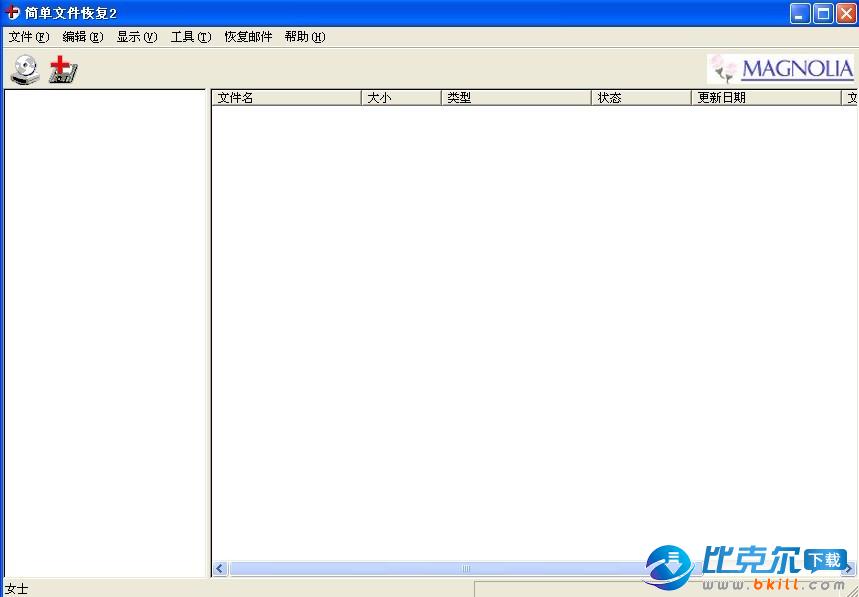Open the 显示 menu
The image size is (859, 597).
pos(137,37)
